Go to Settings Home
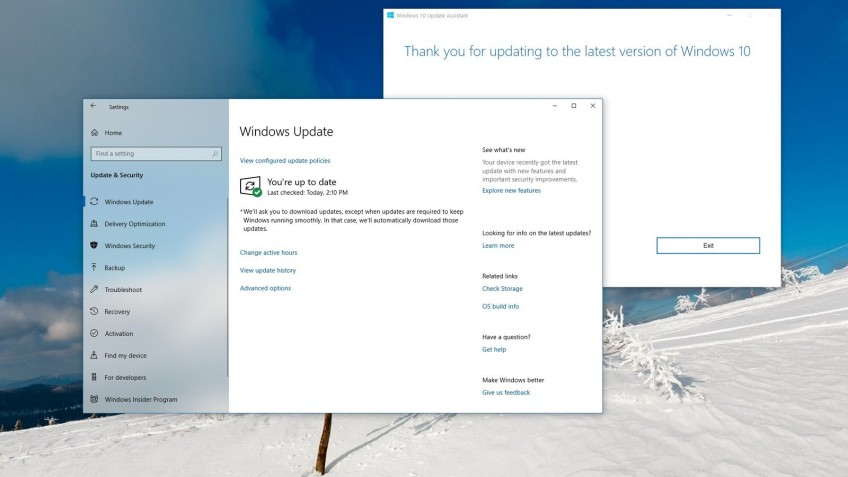The height and width of the screenshot is (477, 848). pos(113,132)
